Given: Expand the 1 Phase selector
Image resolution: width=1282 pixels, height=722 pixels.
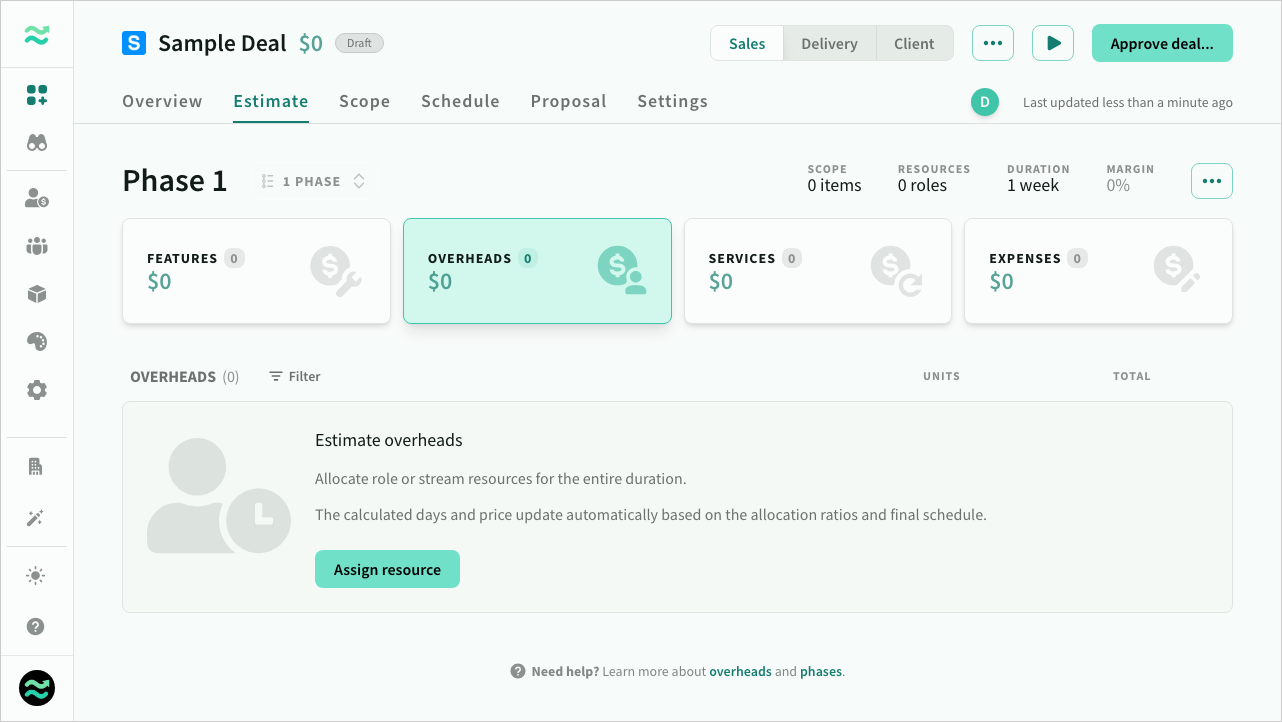Looking at the screenshot, I should pos(313,182).
